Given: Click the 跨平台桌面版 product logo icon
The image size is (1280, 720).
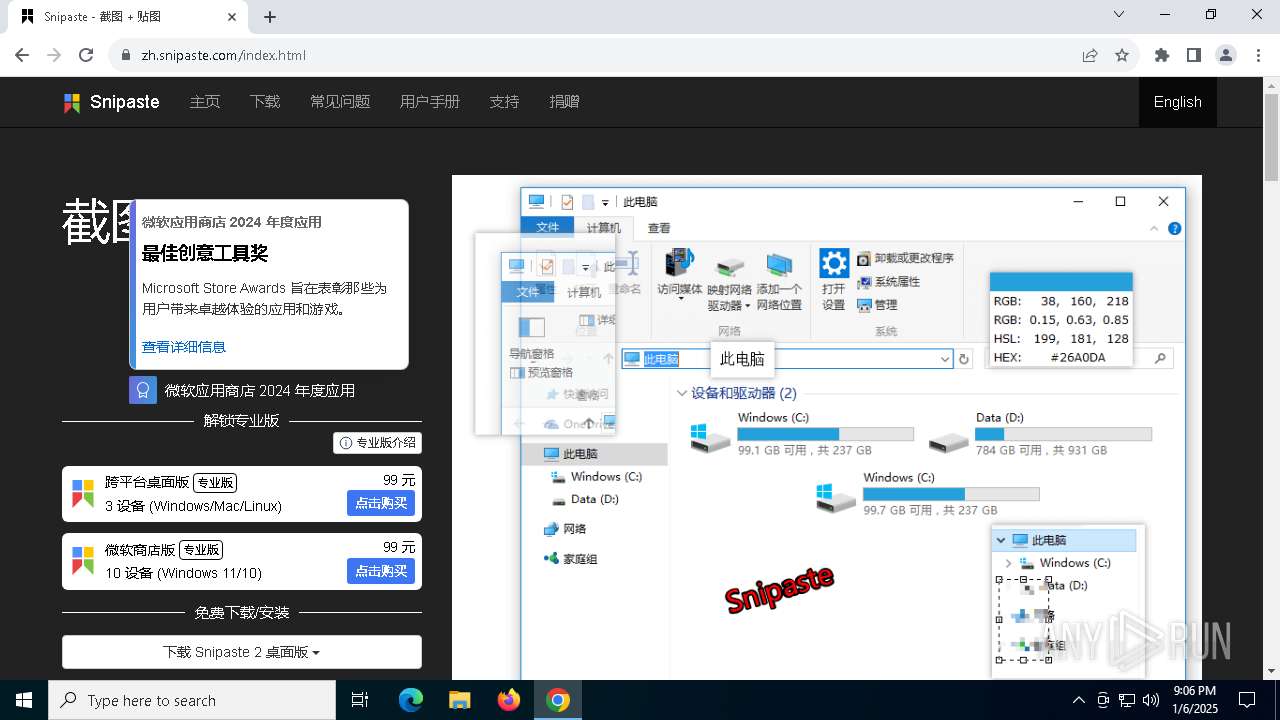Looking at the screenshot, I should point(83,493).
